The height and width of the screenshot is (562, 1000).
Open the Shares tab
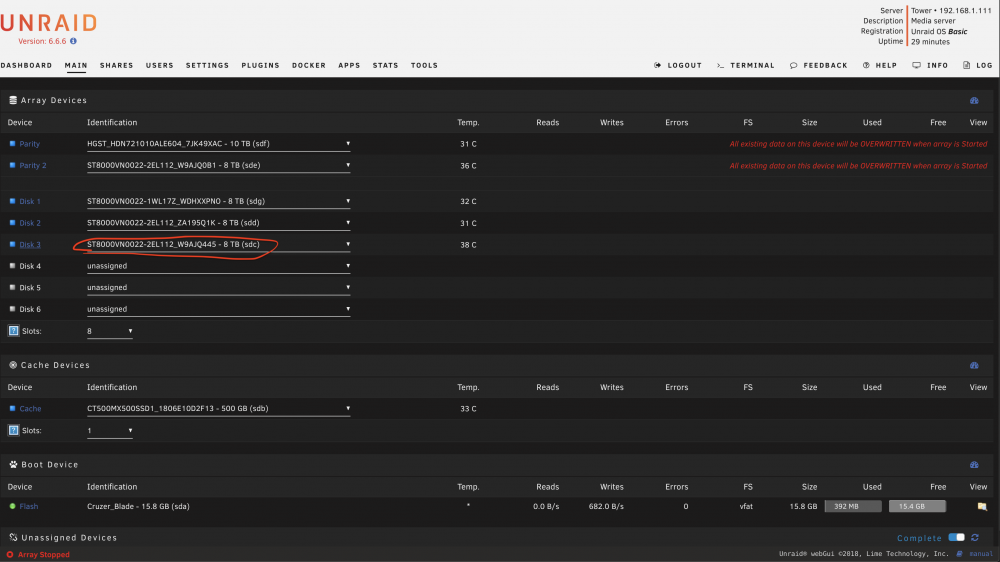[117, 65]
